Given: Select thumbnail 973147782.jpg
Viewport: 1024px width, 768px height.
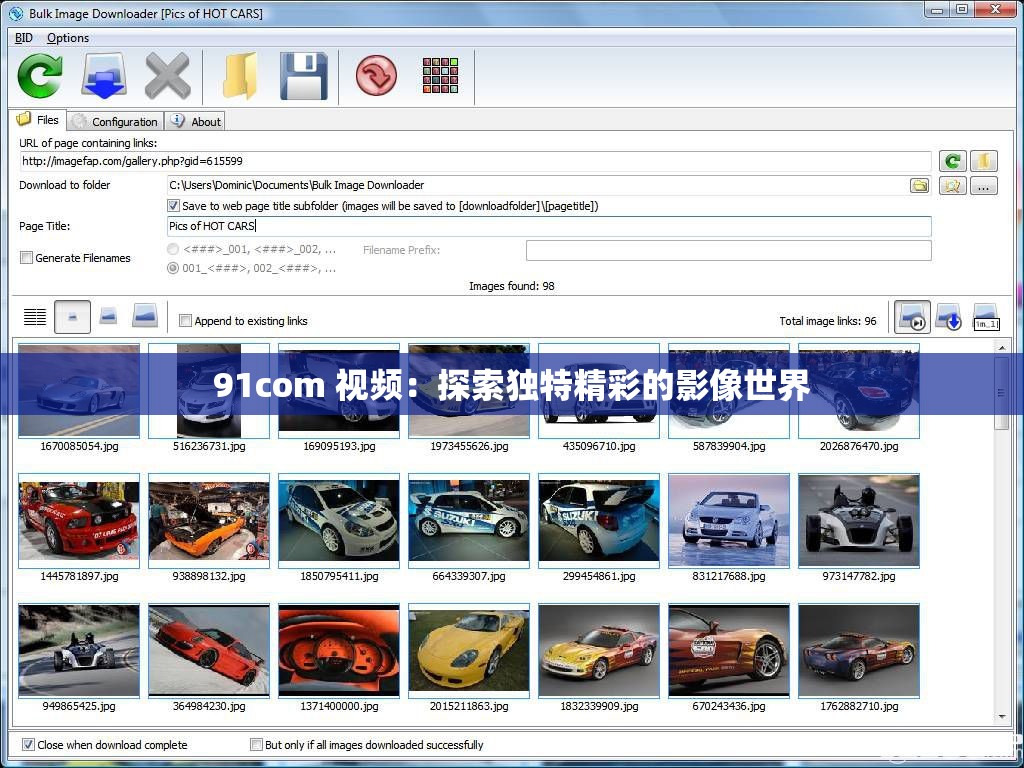Looking at the screenshot, I should pos(858,520).
